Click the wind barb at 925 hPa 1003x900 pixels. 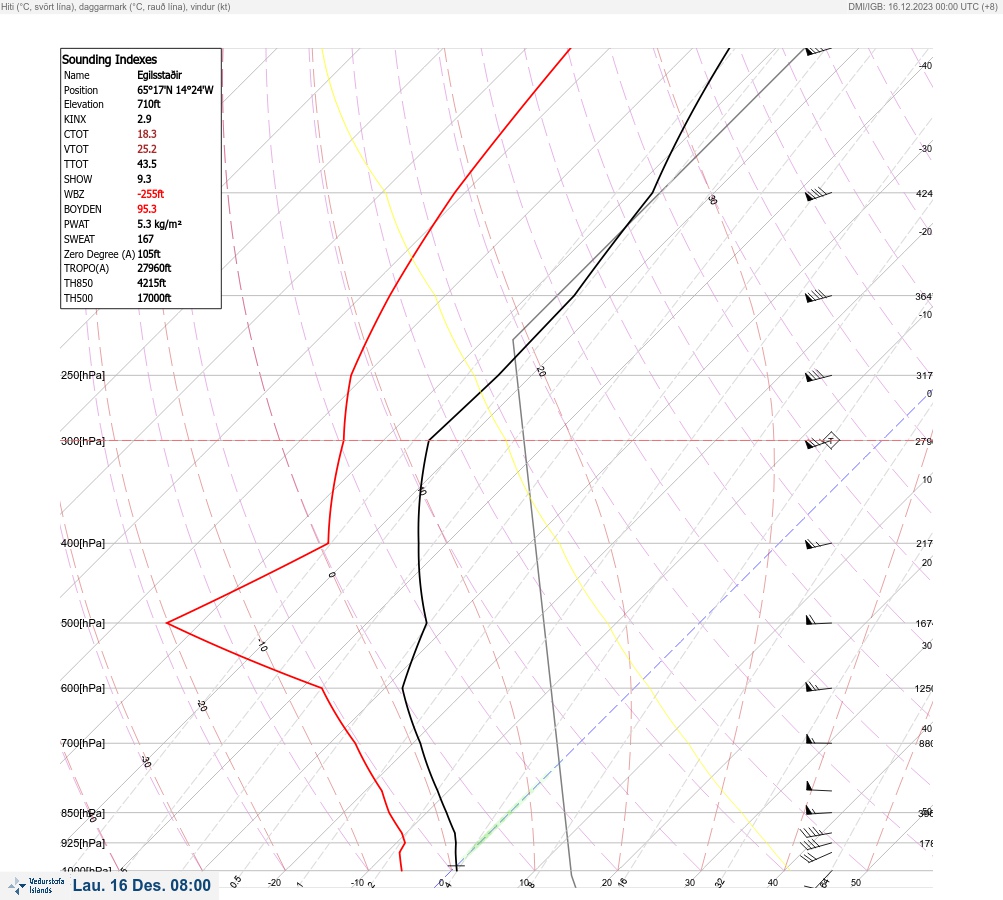click(x=816, y=844)
